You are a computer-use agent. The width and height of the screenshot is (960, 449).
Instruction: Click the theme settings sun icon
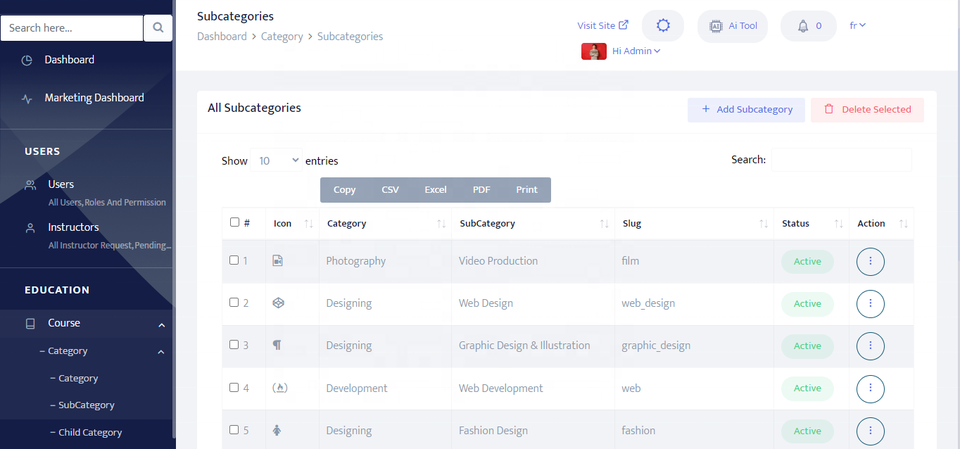(x=662, y=26)
